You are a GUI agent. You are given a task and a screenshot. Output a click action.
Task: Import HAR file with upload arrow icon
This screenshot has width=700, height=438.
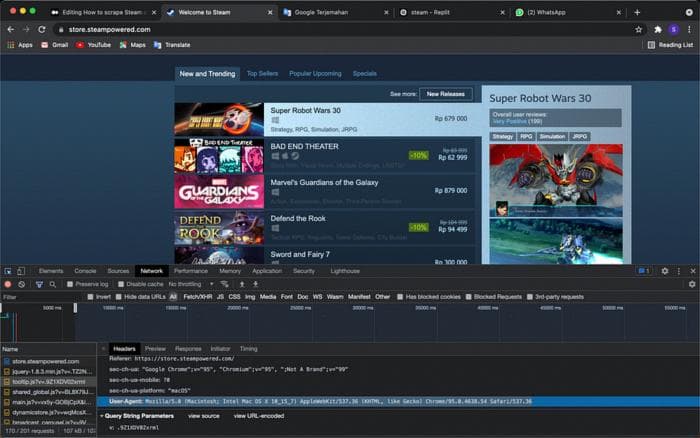242,284
